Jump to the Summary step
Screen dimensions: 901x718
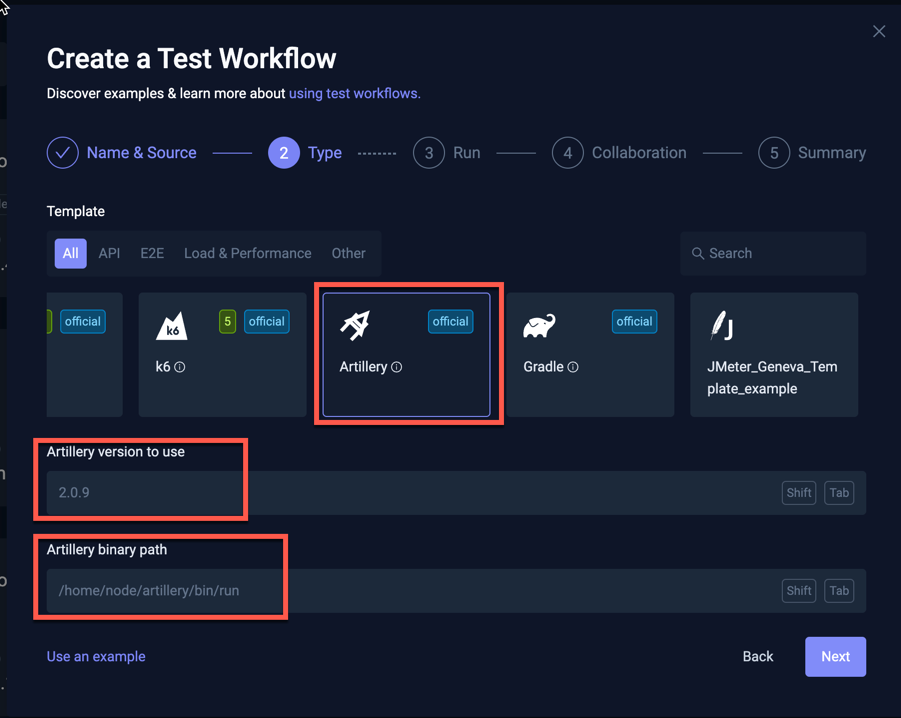[812, 152]
